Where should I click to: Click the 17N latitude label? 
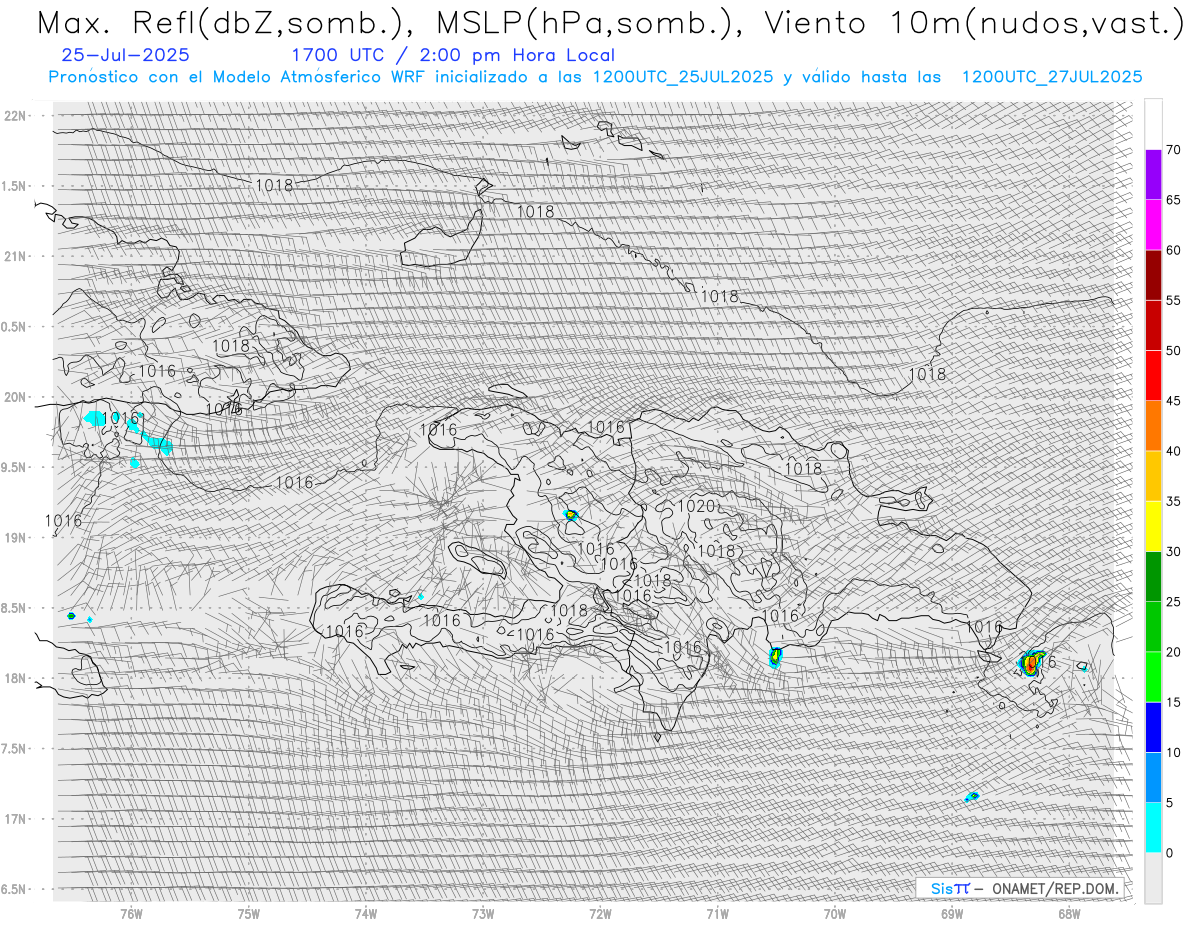pyautogui.click(x=17, y=819)
